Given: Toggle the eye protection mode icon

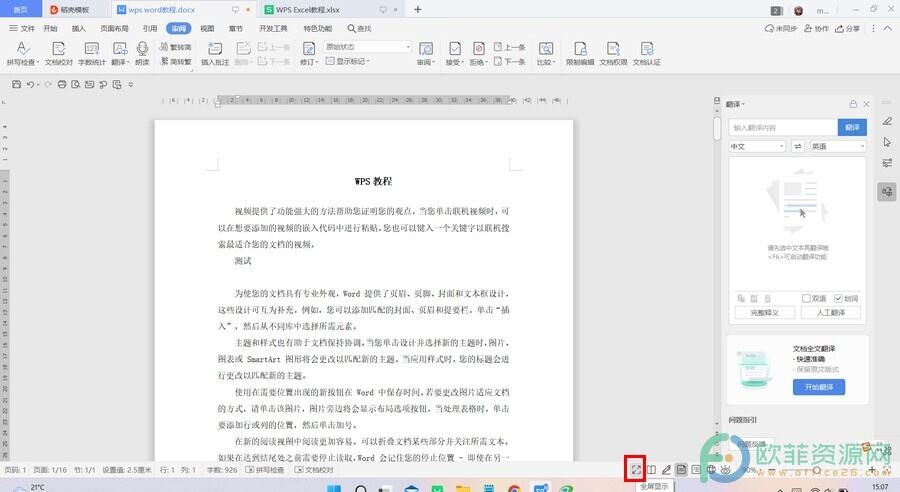Looking at the screenshot, I should tap(726, 470).
